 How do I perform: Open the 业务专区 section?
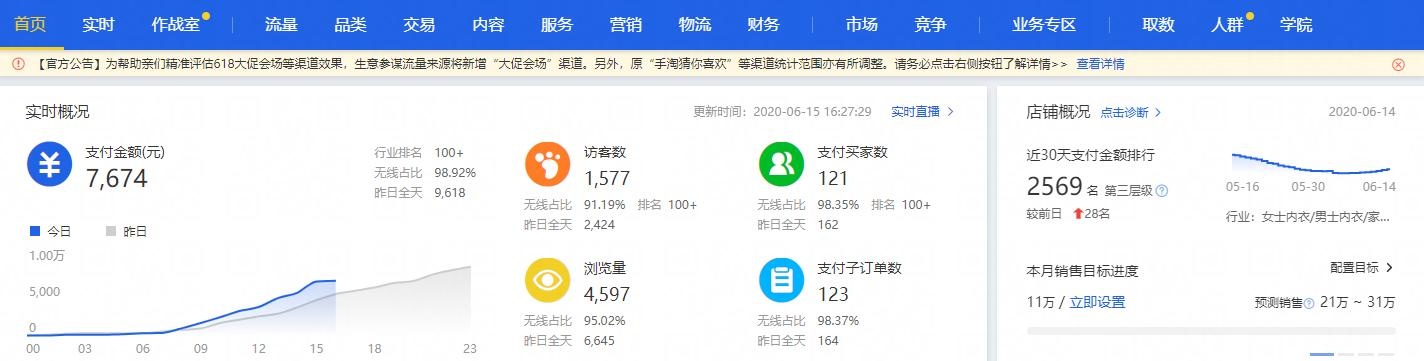click(x=1044, y=25)
